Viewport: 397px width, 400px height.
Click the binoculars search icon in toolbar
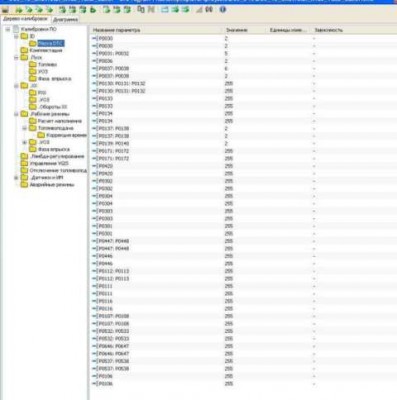coord(209,10)
